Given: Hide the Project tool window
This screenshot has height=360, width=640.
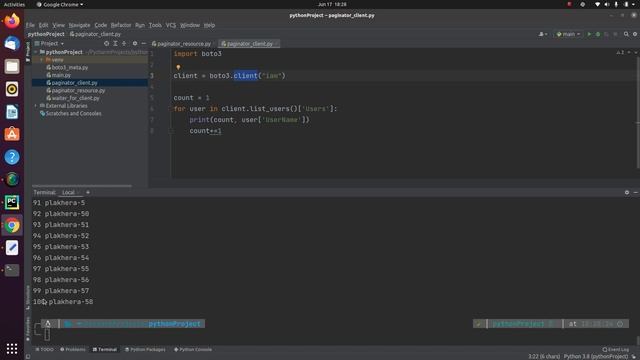Looking at the screenshot, I should click(x=144, y=43).
